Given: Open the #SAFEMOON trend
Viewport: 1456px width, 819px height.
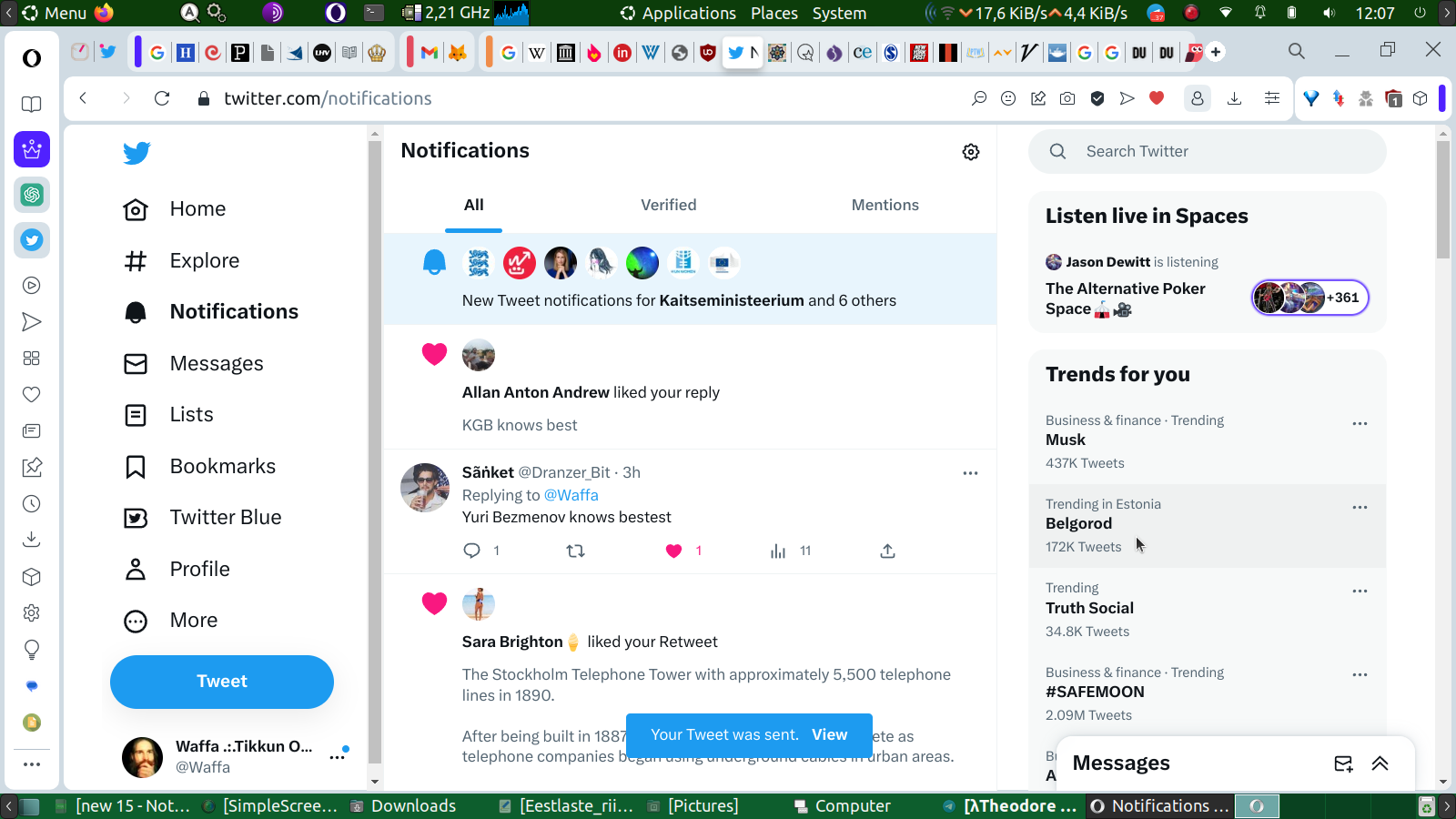Looking at the screenshot, I should point(1208,693).
